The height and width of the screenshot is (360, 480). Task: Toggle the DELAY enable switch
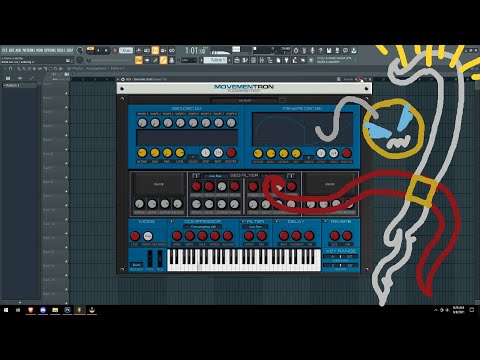point(276,221)
